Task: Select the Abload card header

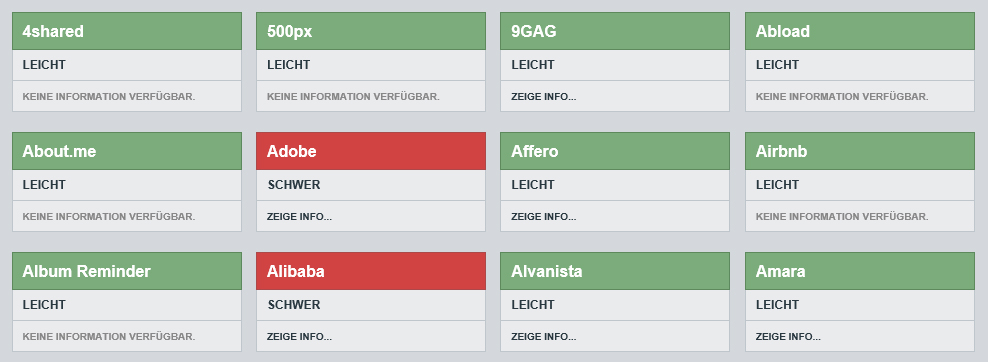Action: [x=859, y=31]
